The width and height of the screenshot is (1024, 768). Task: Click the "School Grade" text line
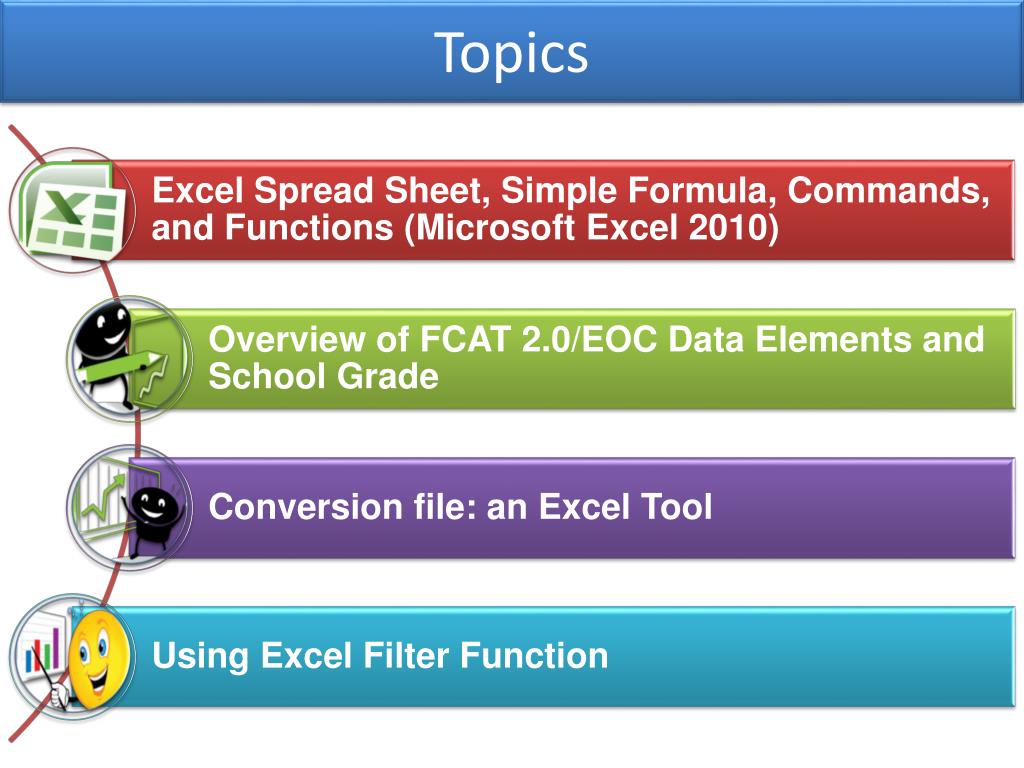[323, 378]
